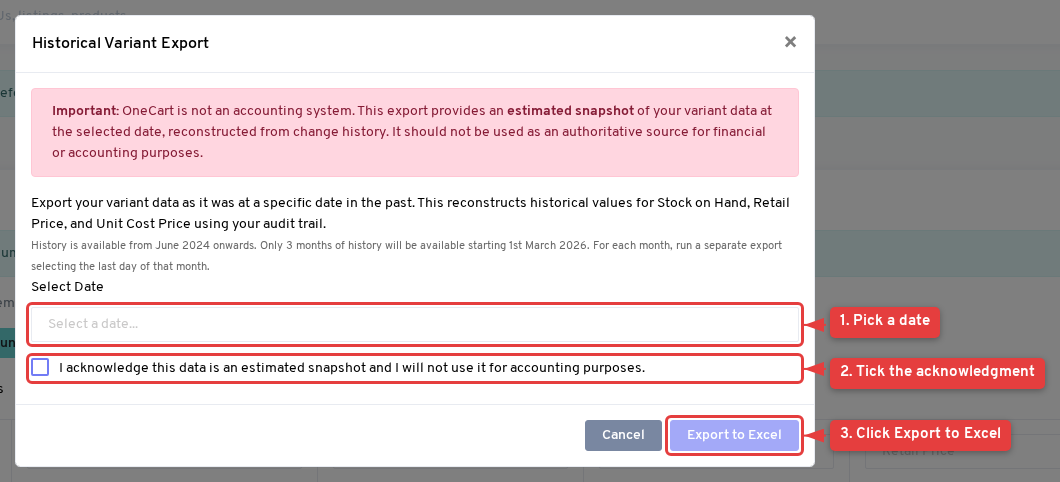Click the bold 'estimated snapshot' warning text
Image resolution: width=1060 pixels, height=482 pixels.
tap(570, 110)
